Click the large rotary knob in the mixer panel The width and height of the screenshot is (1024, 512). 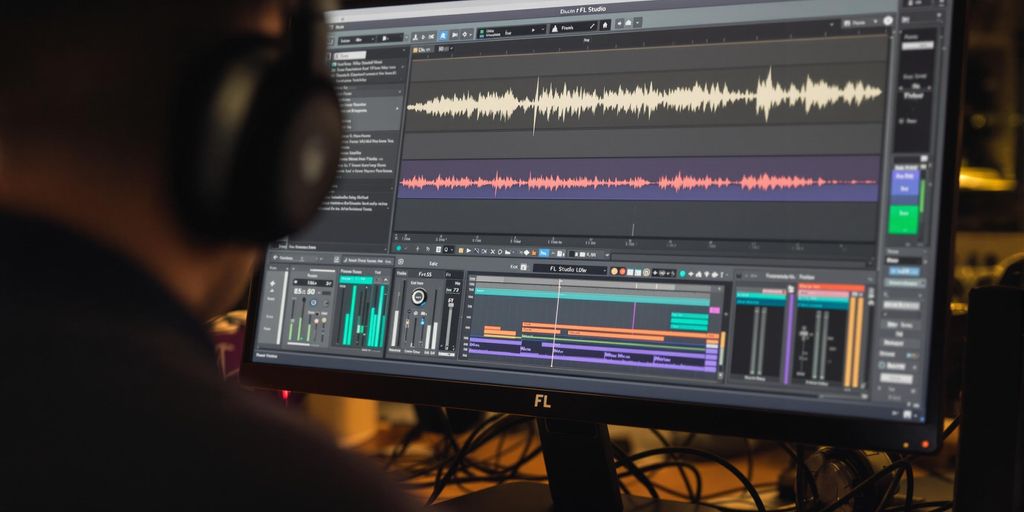(x=418, y=297)
